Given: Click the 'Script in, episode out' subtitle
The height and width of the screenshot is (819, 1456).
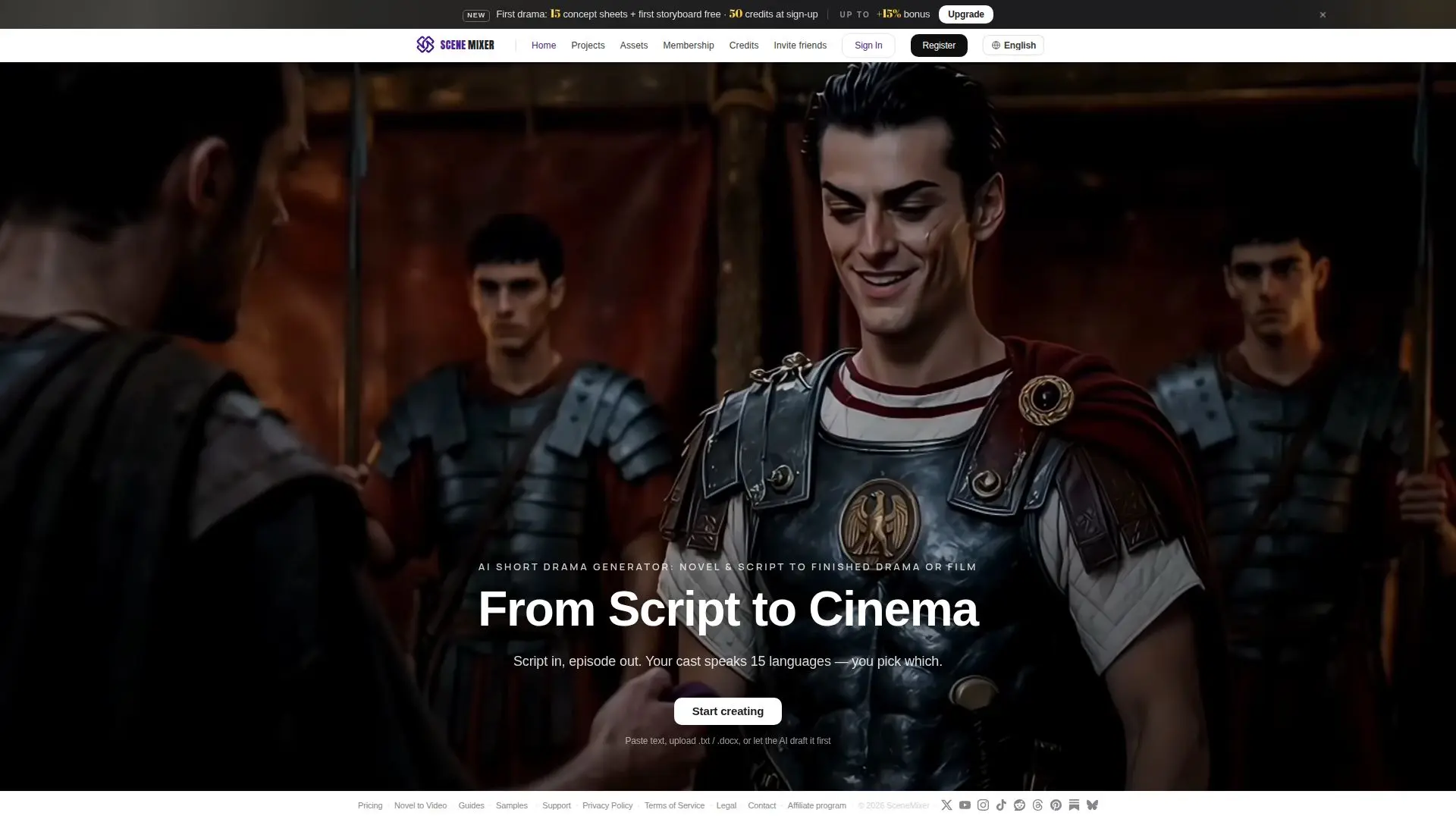Looking at the screenshot, I should click(x=728, y=661).
